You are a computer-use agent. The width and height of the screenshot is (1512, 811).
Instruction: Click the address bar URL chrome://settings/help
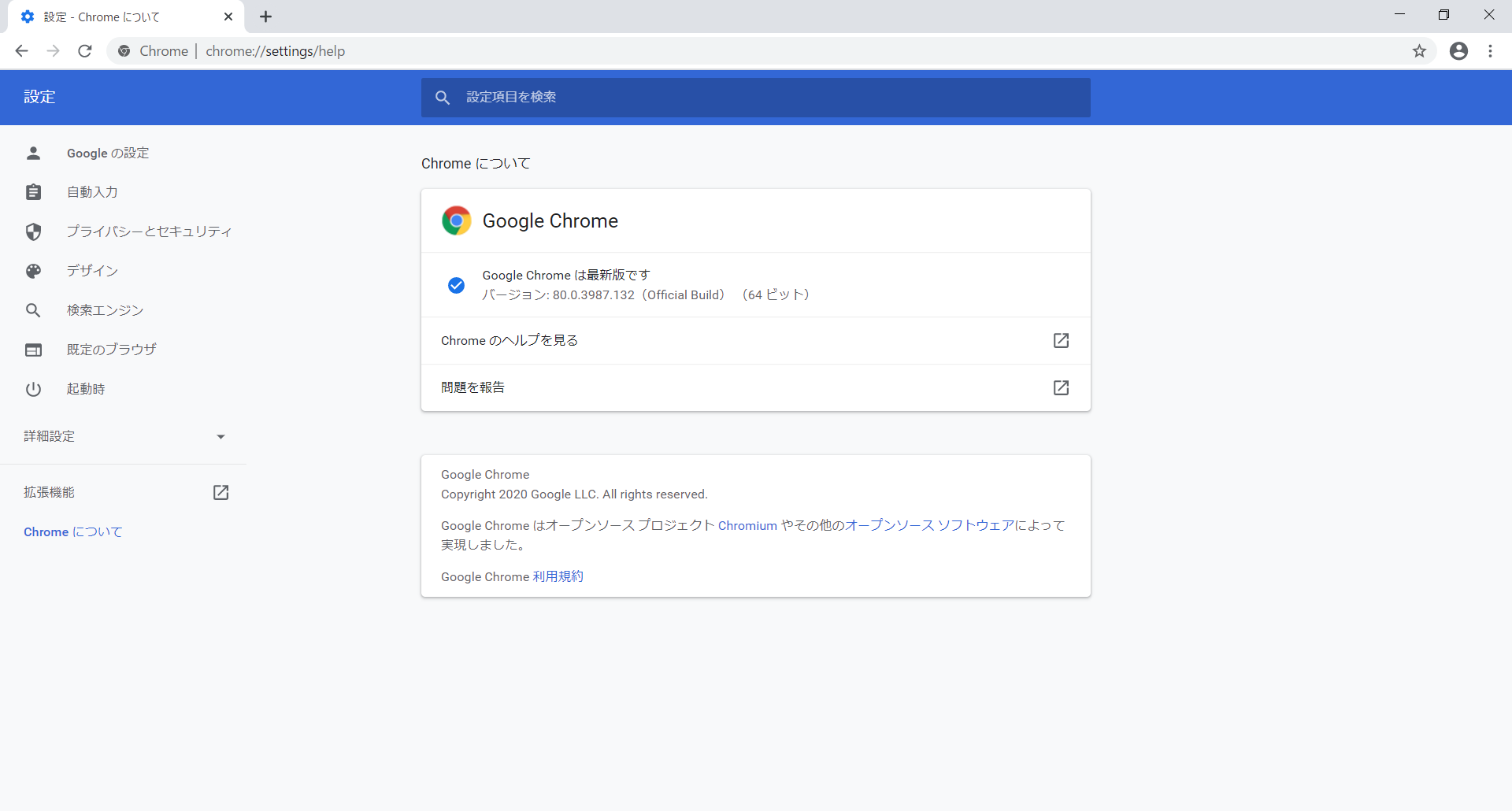click(276, 51)
